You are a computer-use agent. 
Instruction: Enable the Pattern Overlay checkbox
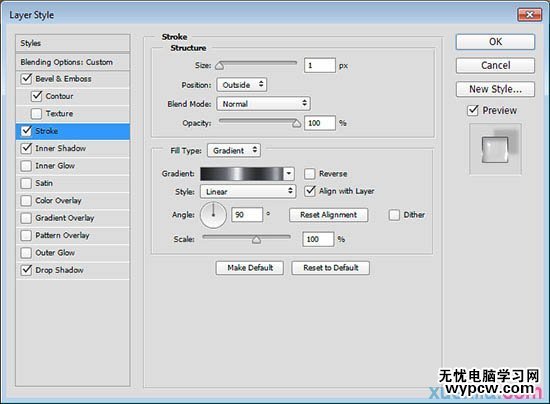[x=26, y=235]
